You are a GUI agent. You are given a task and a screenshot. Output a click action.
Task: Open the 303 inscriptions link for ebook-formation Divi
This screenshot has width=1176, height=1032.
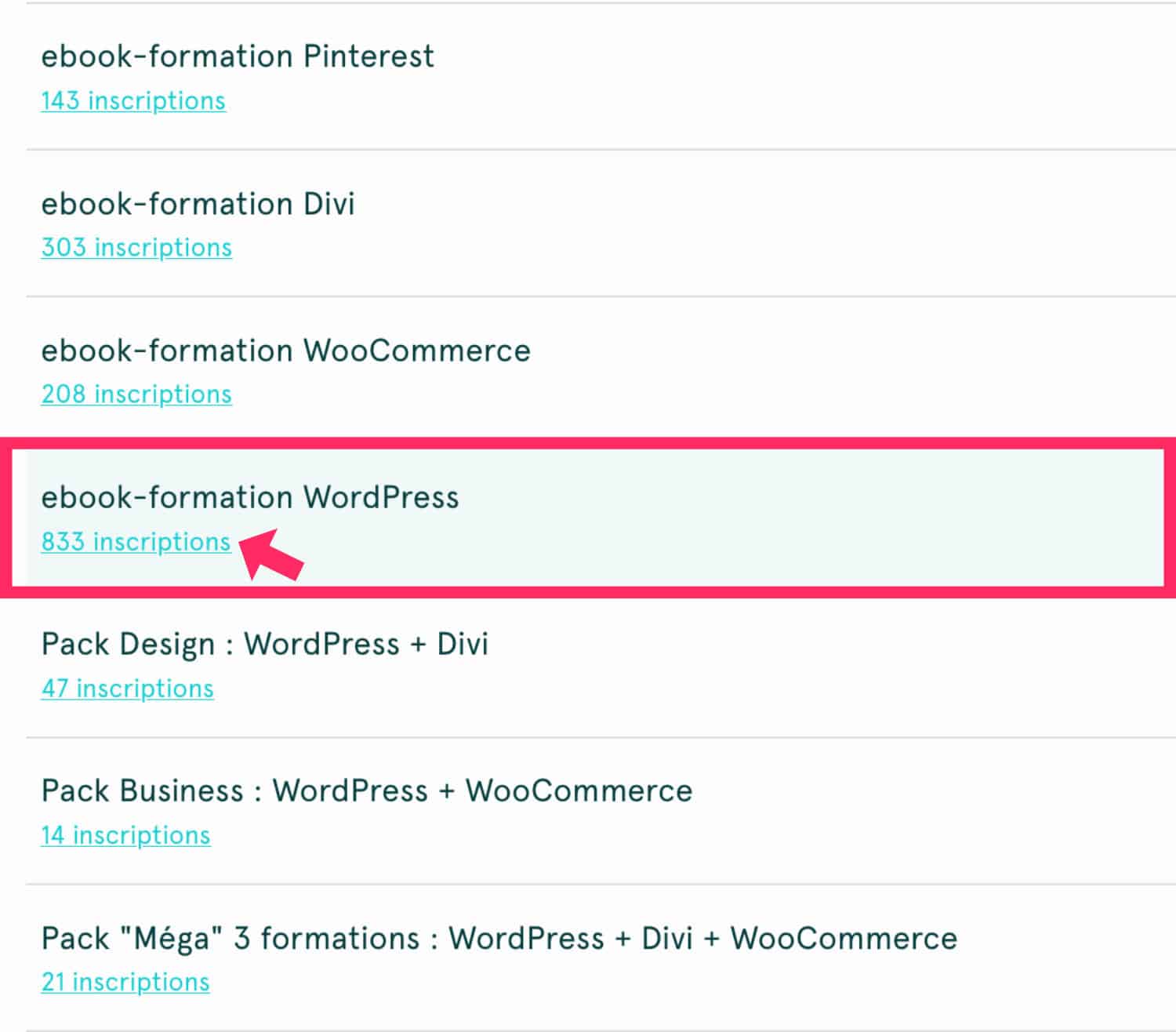[x=136, y=247]
